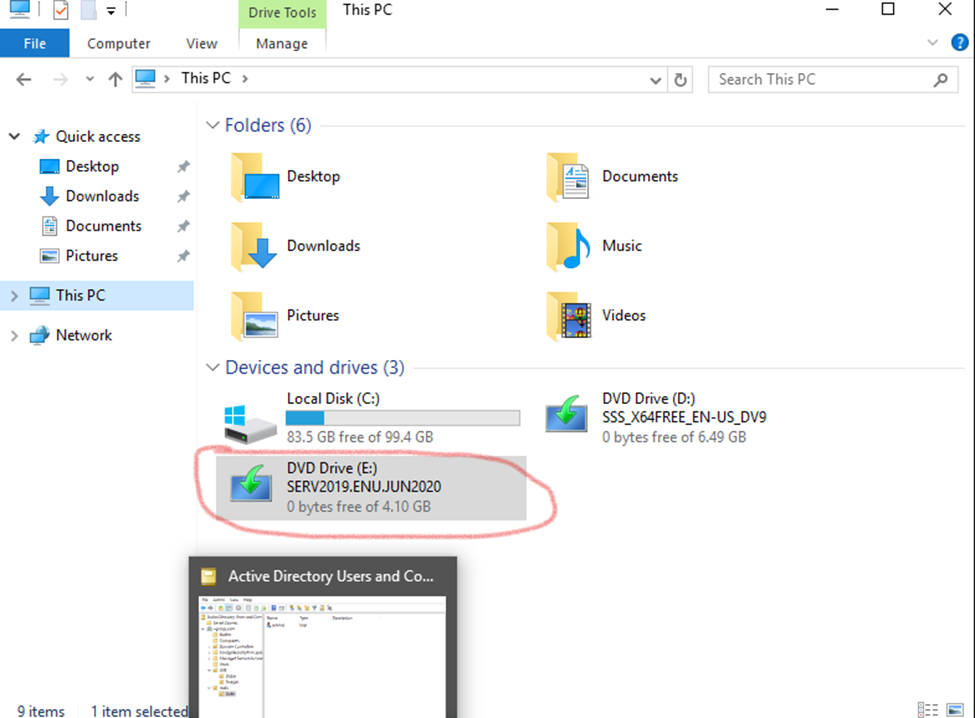Switch to the View ribbon tab
The height and width of the screenshot is (718, 975).
coord(201,43)
